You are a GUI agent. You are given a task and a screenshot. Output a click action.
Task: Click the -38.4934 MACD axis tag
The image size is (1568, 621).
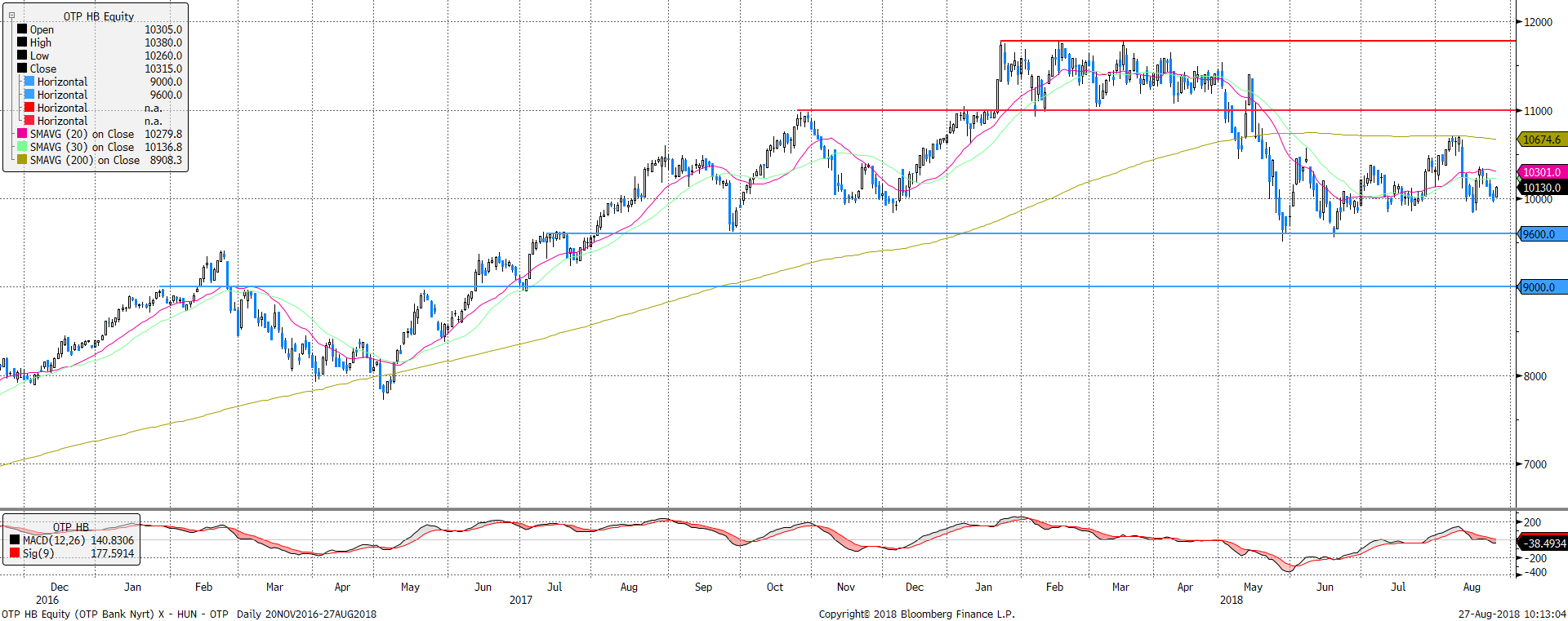pos(1542,543)
